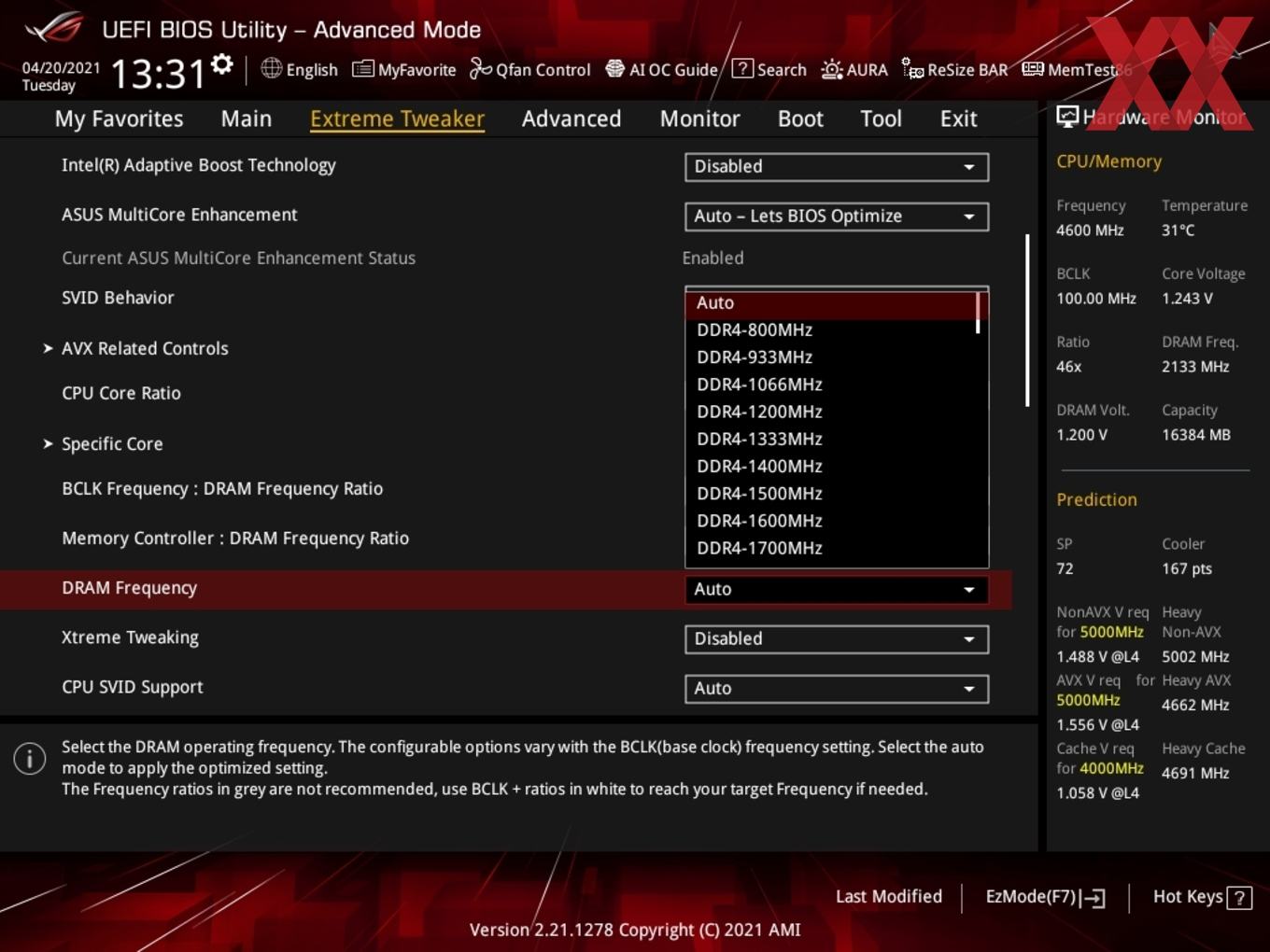This screenshot has width=1270, height=952.
Task: Click the main settings scrollbar
Action: click(x=1027, y=320)
